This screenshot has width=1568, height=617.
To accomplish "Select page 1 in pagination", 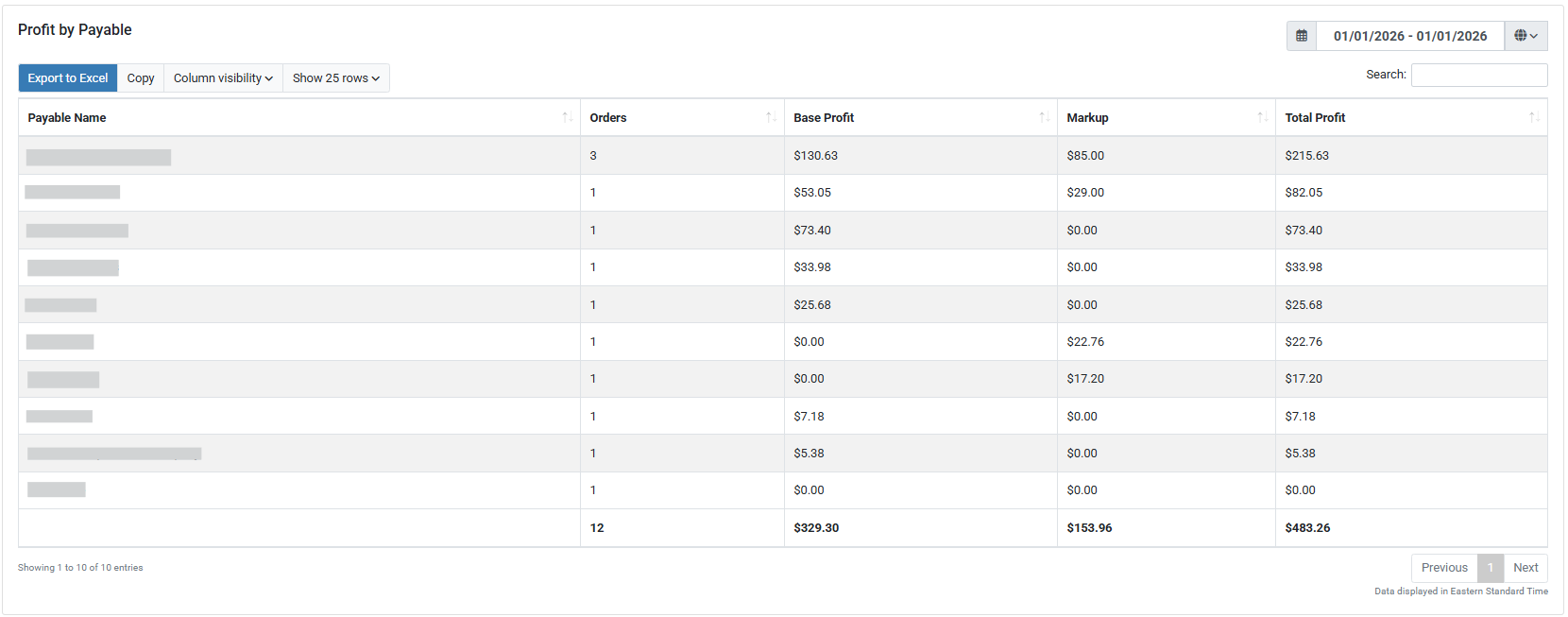I will point(1491,568).
